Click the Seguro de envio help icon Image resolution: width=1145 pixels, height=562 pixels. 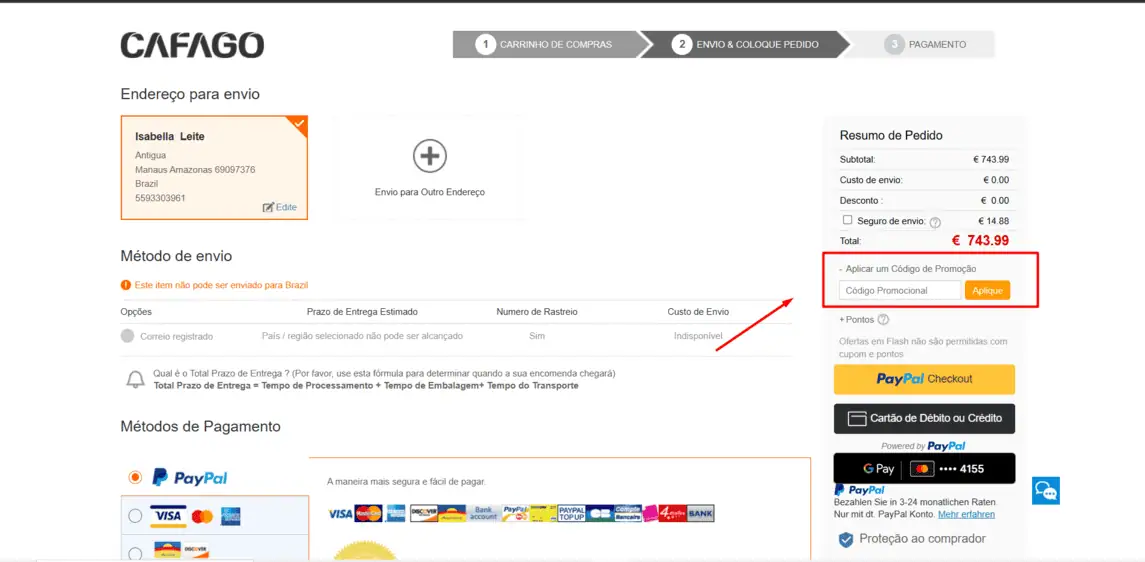935,222
